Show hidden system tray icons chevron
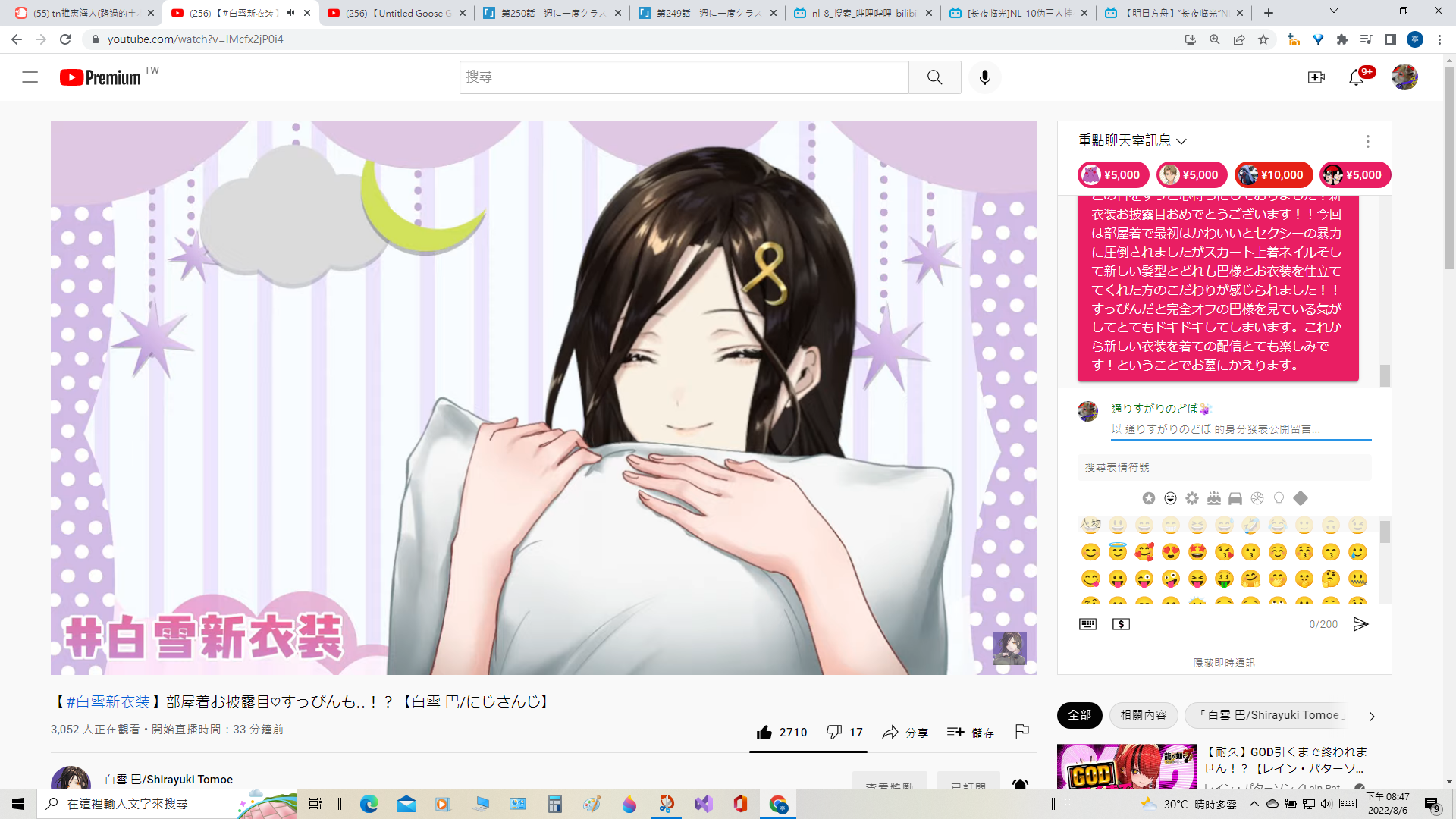 click(1254, 804)
